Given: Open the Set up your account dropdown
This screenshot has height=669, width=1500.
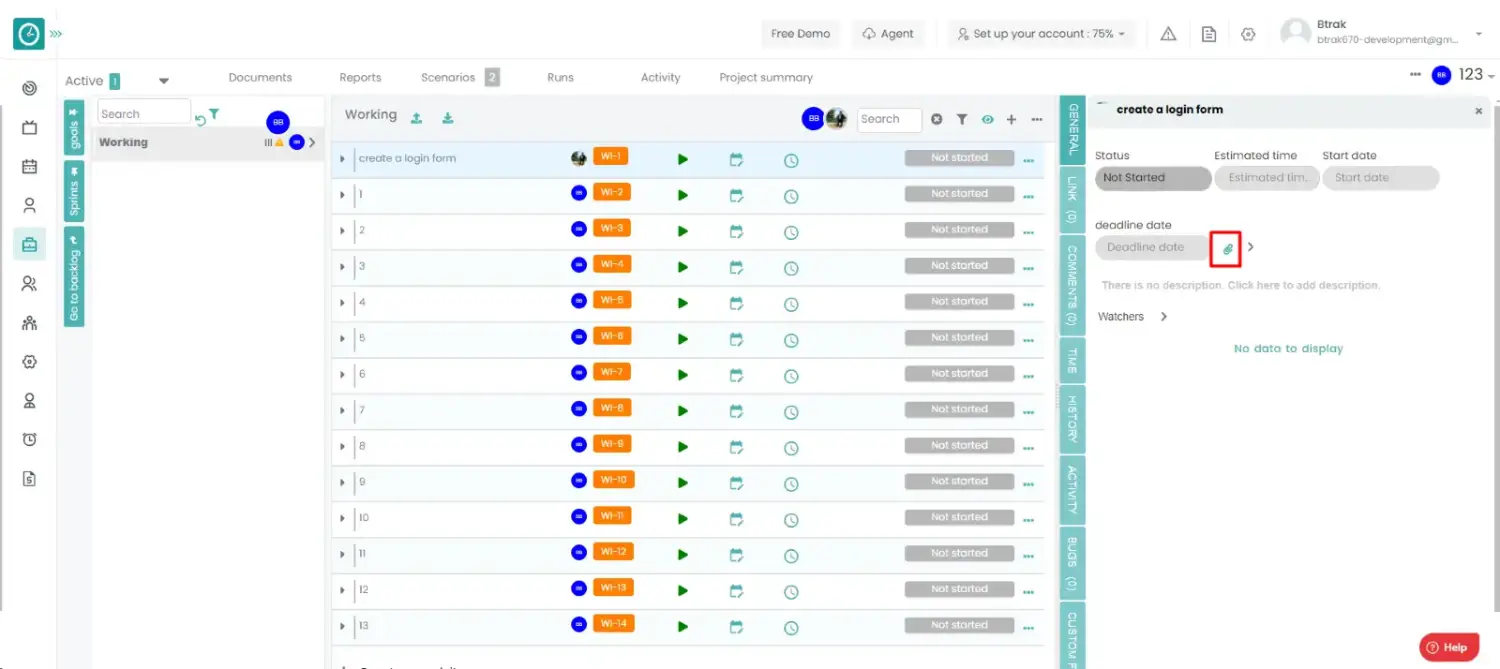Looking at the screenshot, I should pos(1040,34).
